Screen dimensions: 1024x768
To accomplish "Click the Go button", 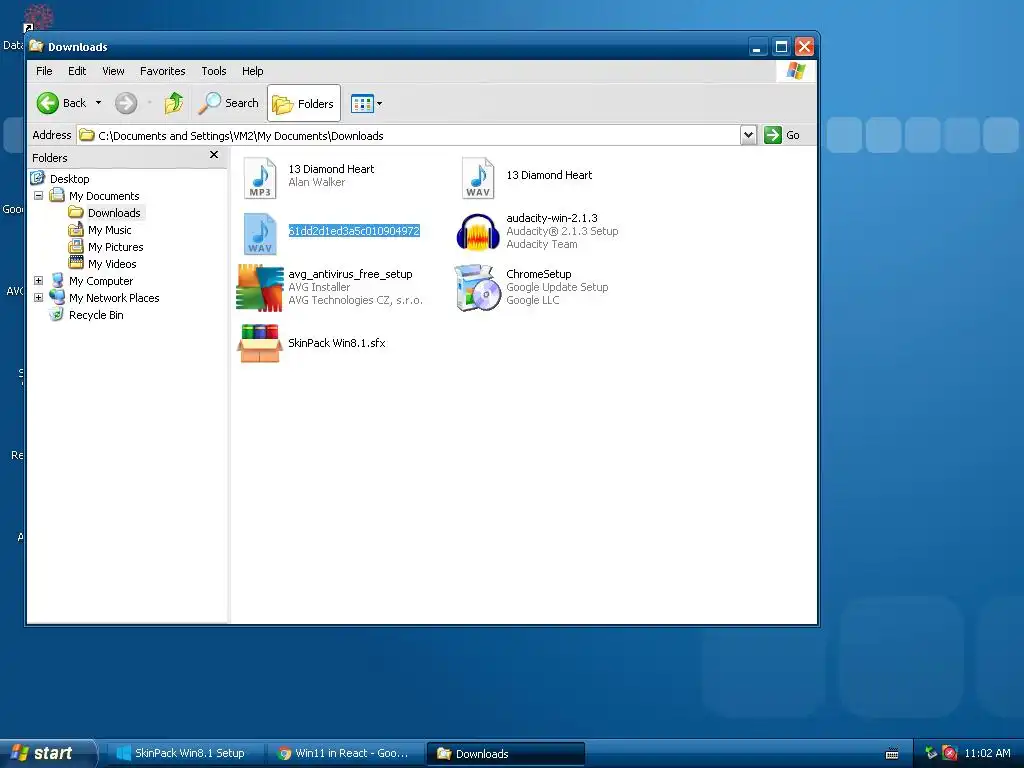I will point(782,135).
